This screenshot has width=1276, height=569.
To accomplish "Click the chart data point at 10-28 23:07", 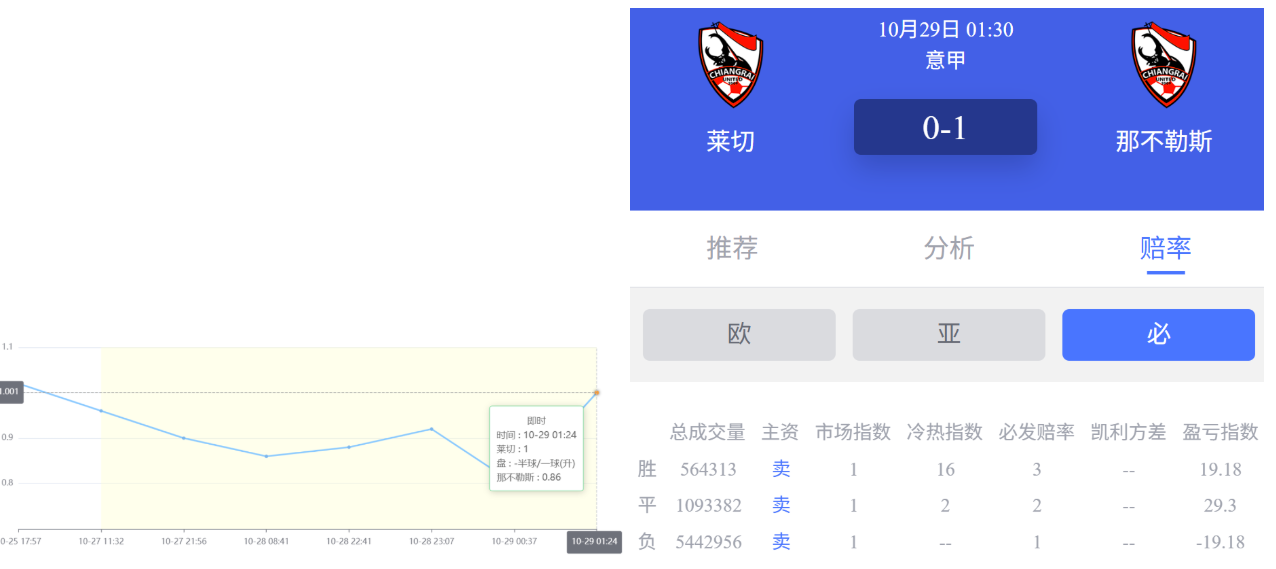I will [432, 428].
